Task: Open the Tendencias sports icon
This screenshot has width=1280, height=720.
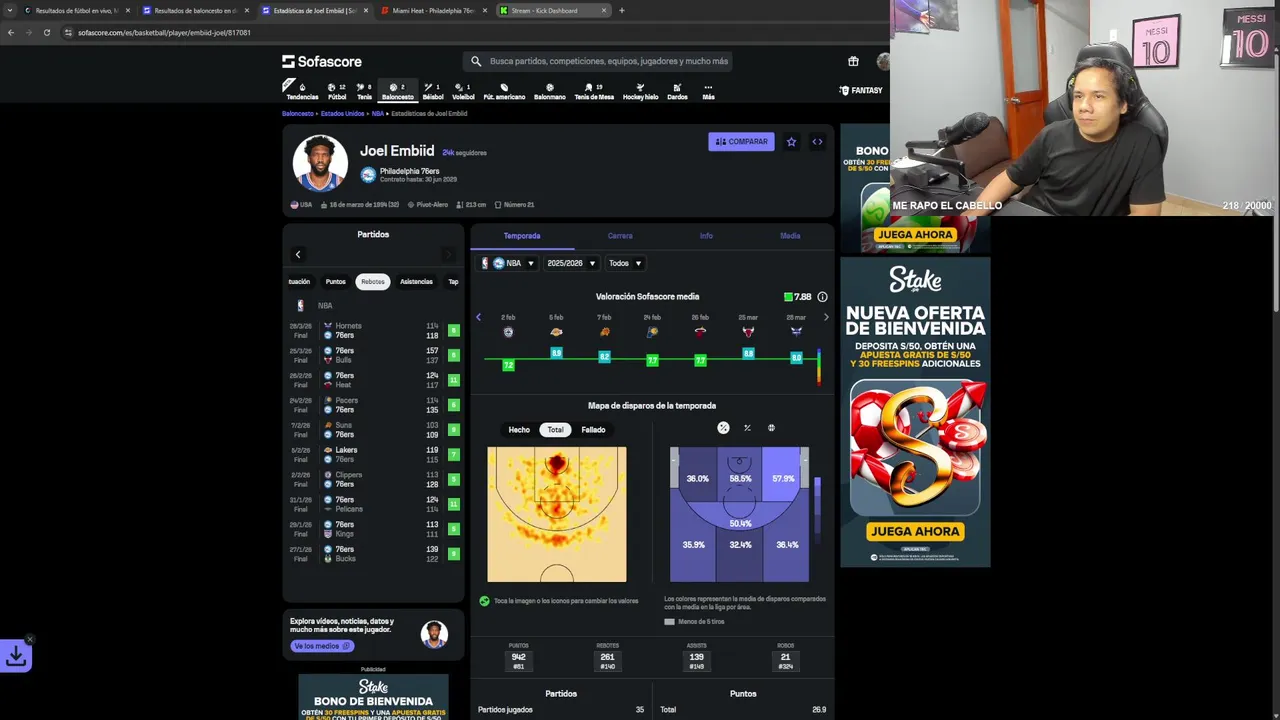Action: tap(302, 90)
